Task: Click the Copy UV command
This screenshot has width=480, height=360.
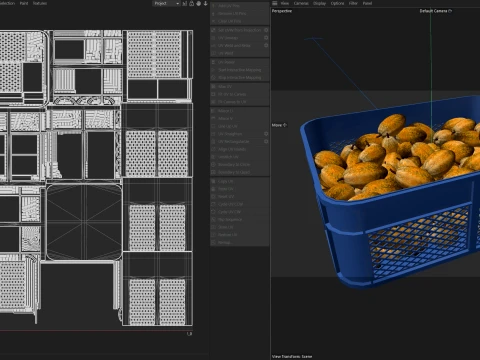Action: pos(239,181)
